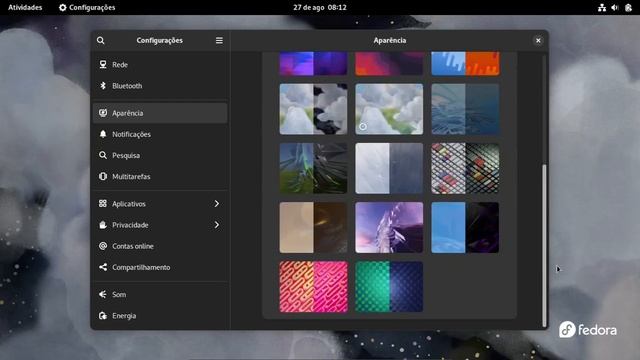The image size is (640, 360).
Task: Choose the clouds light/dark split wallpaper
Action: [313, 109]
